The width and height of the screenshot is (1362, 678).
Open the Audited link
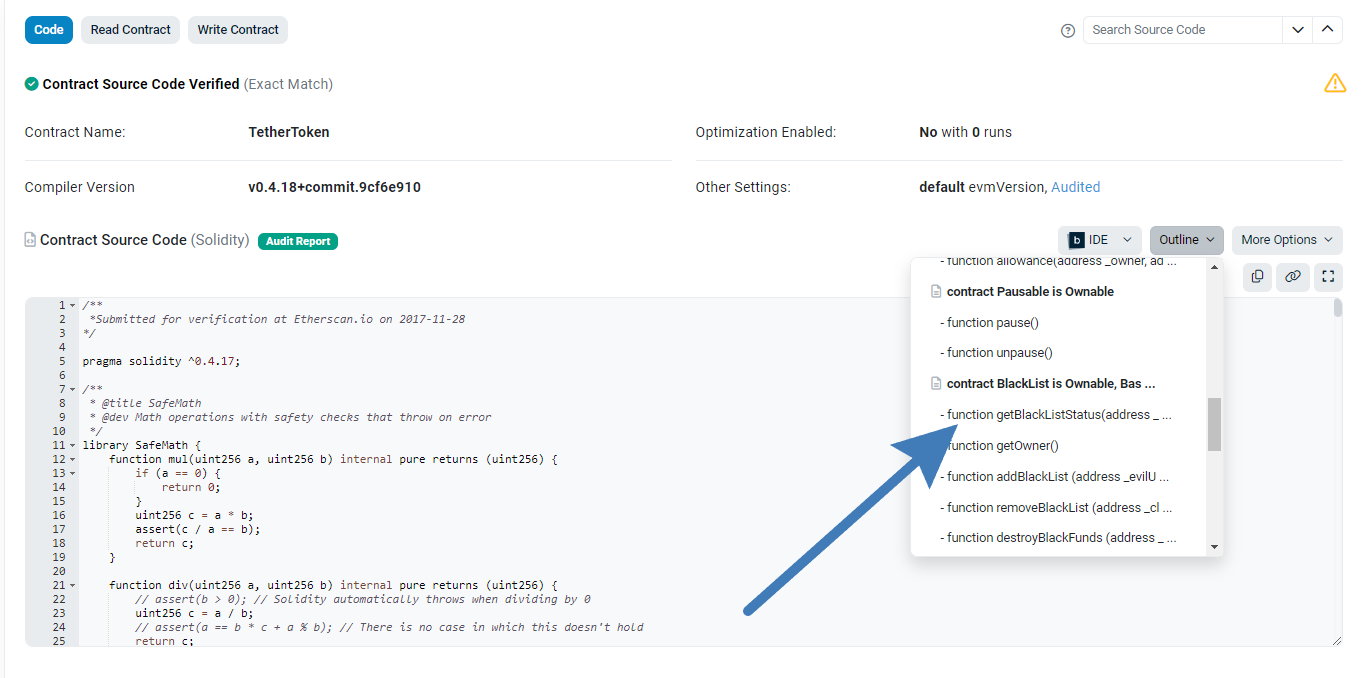(1075, 187)
